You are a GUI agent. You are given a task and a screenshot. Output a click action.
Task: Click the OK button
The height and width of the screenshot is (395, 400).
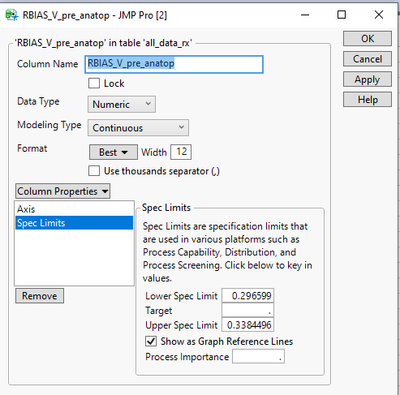(367, 39)
